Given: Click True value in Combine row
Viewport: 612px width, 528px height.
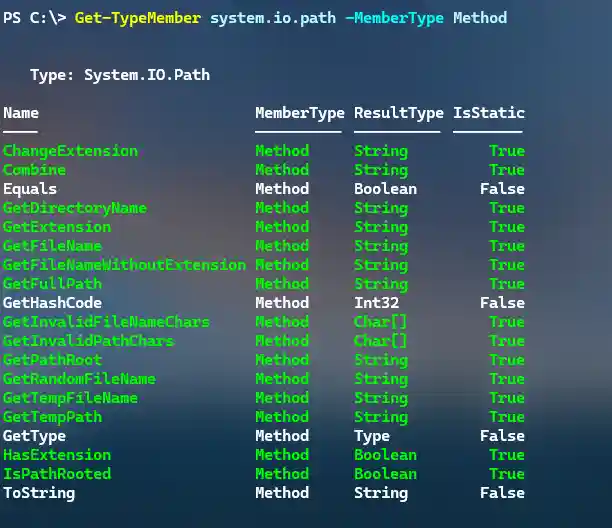Looking at the screenshot, I should click(507, 170).
